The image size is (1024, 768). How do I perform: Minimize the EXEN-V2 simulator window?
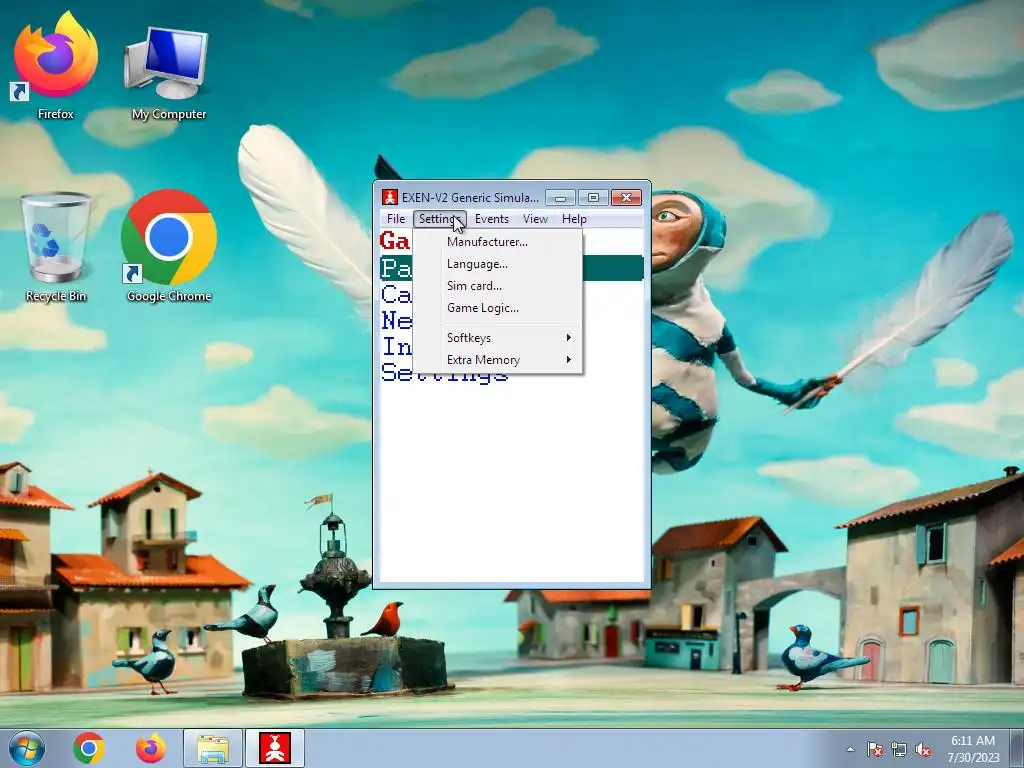(560, 197)
